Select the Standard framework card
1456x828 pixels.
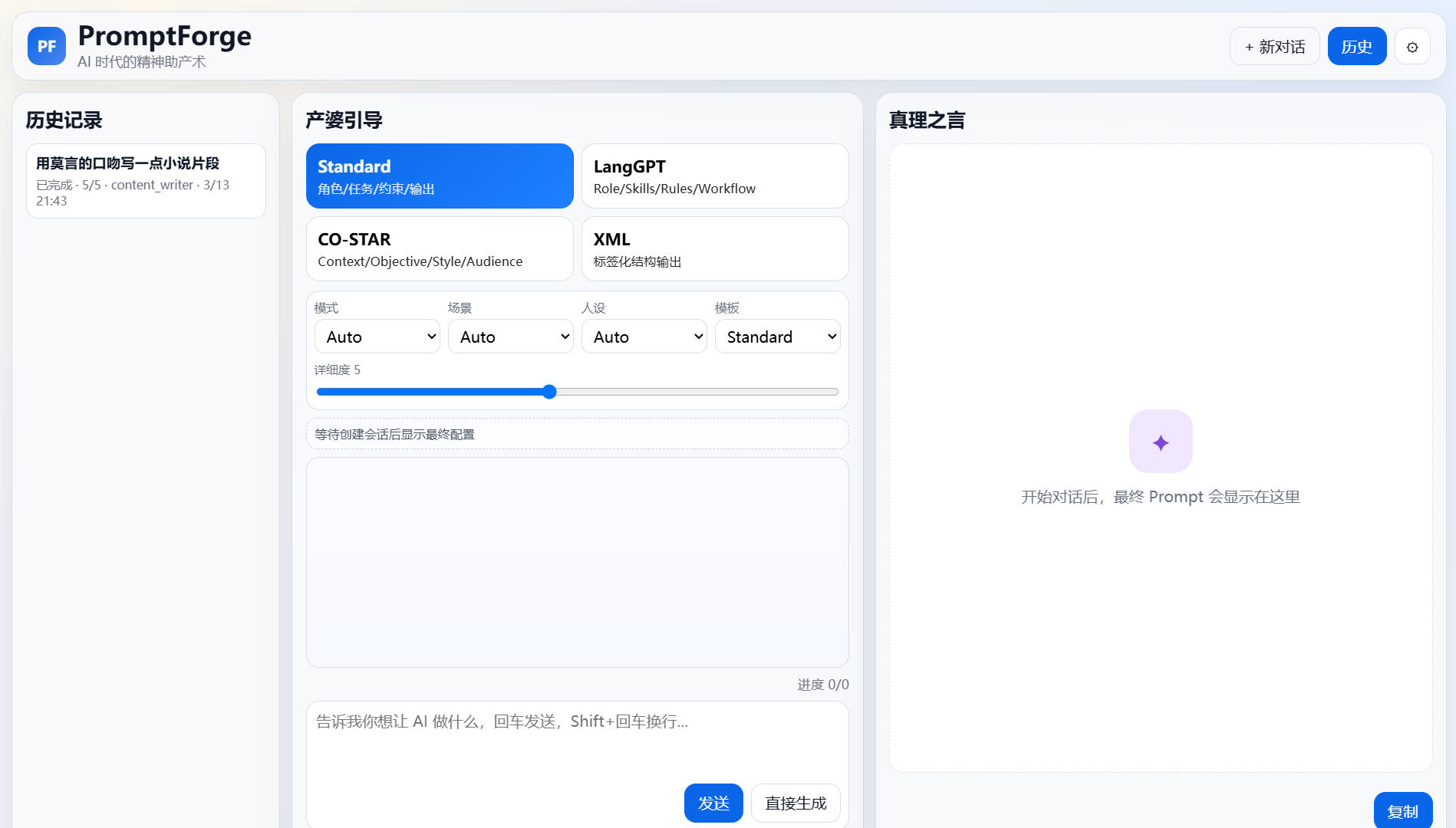click(x=440, y=176)
